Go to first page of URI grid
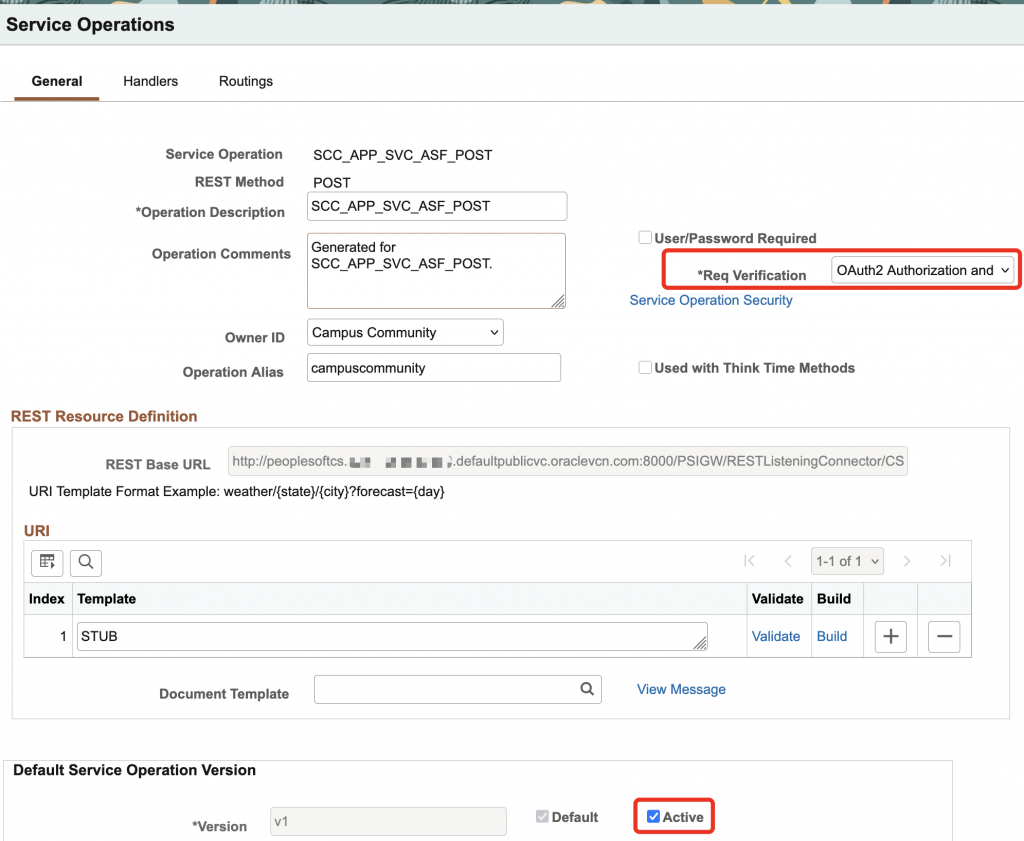1024x841 pixels. (749, 561)
